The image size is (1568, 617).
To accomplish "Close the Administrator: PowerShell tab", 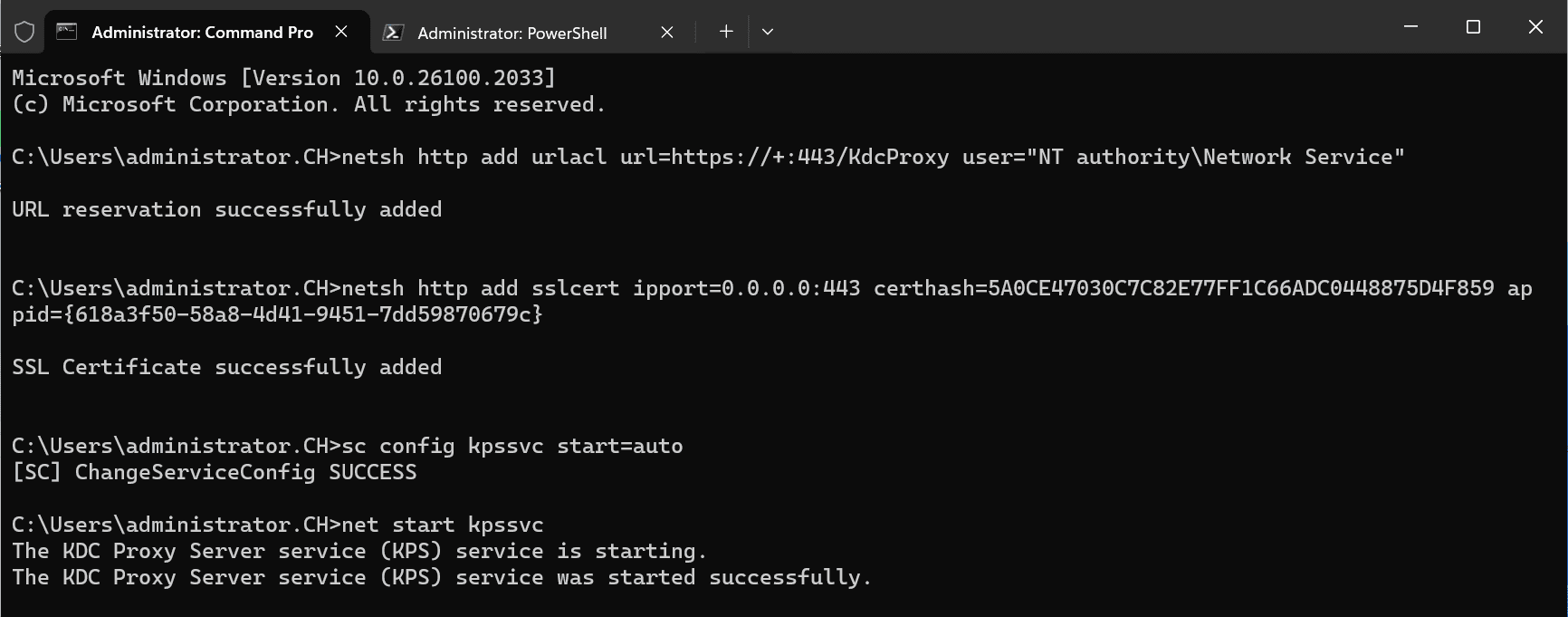I will point(667,33).
